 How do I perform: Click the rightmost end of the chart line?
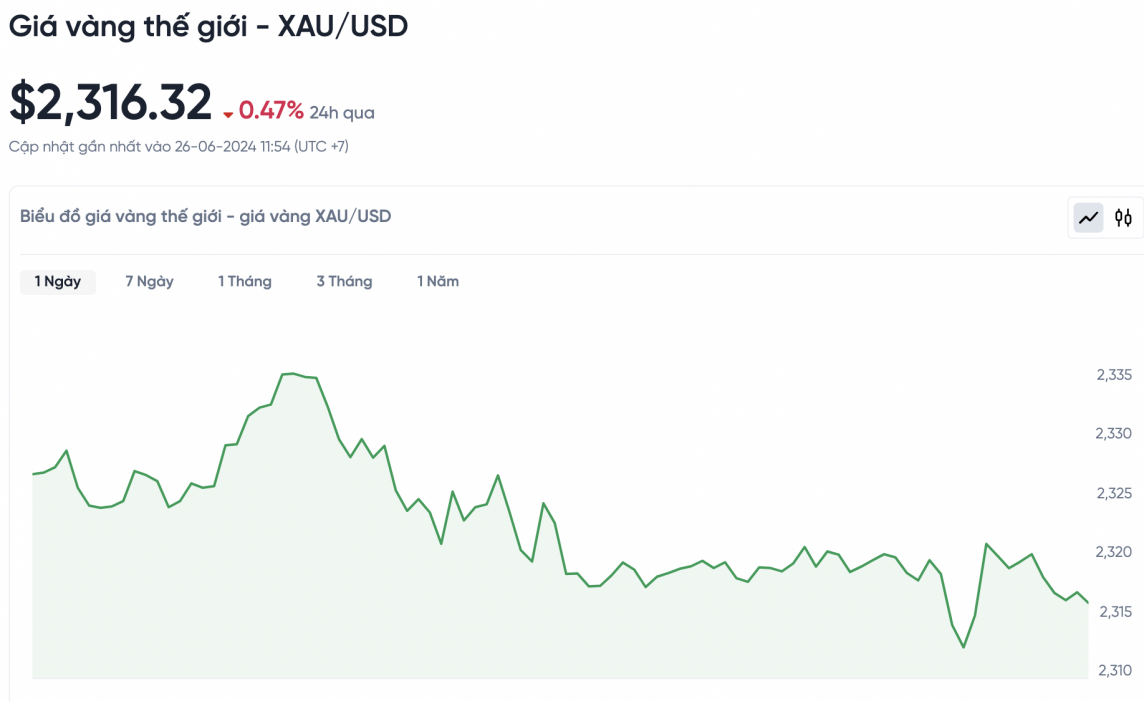1087,602
